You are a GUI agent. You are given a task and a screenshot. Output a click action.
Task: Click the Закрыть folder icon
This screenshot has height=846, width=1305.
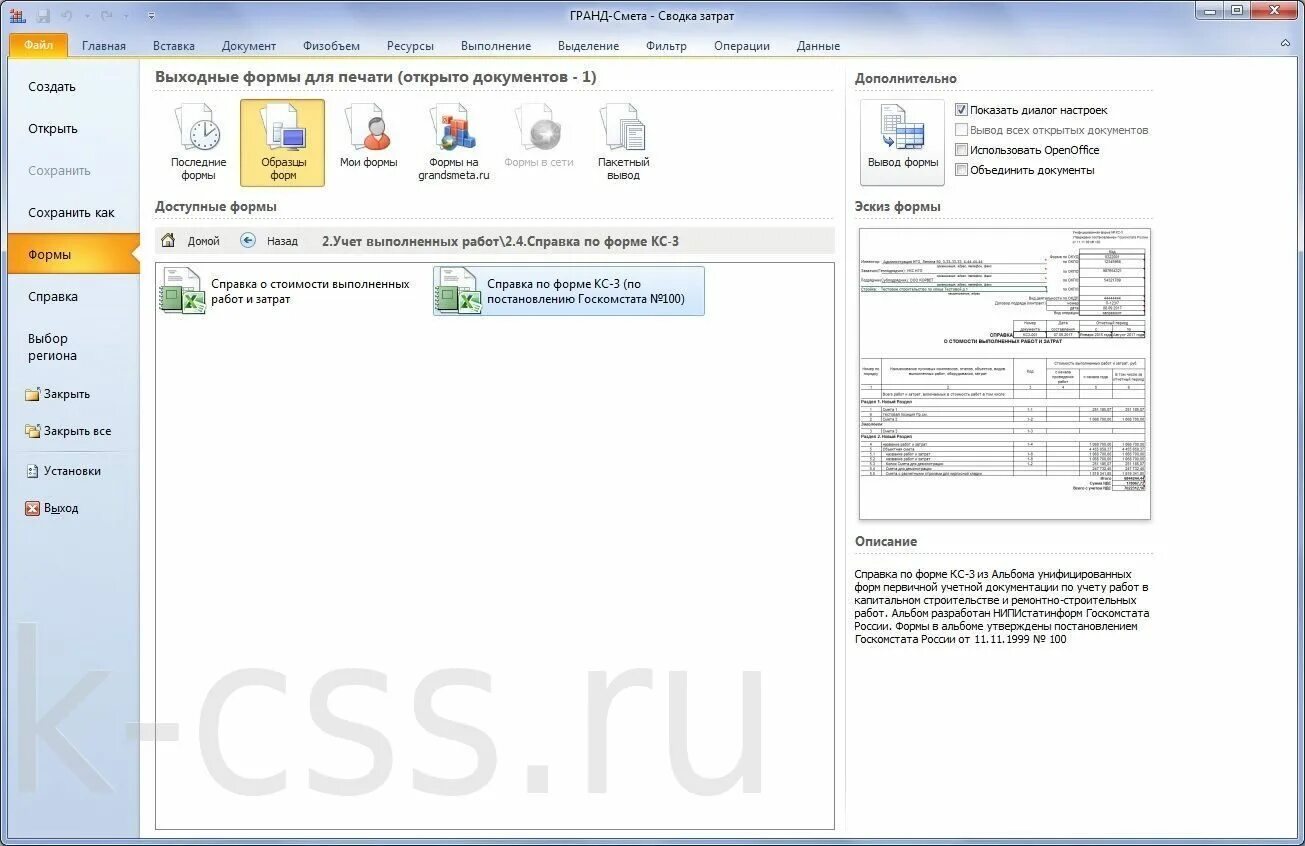[32, 394]
